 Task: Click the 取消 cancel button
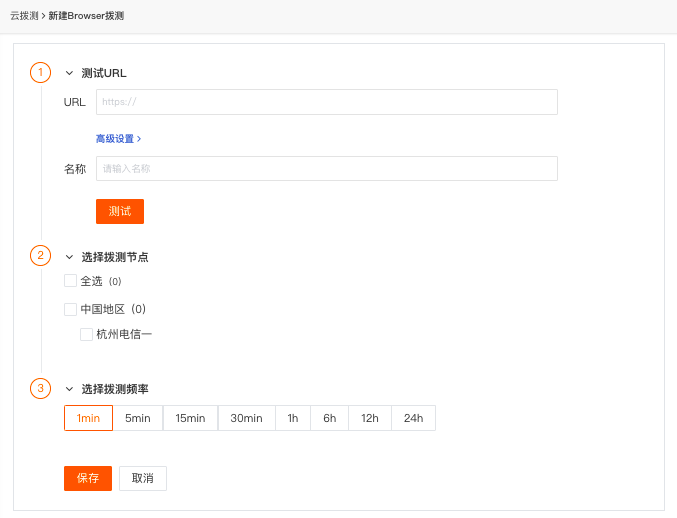pos(143,478)
